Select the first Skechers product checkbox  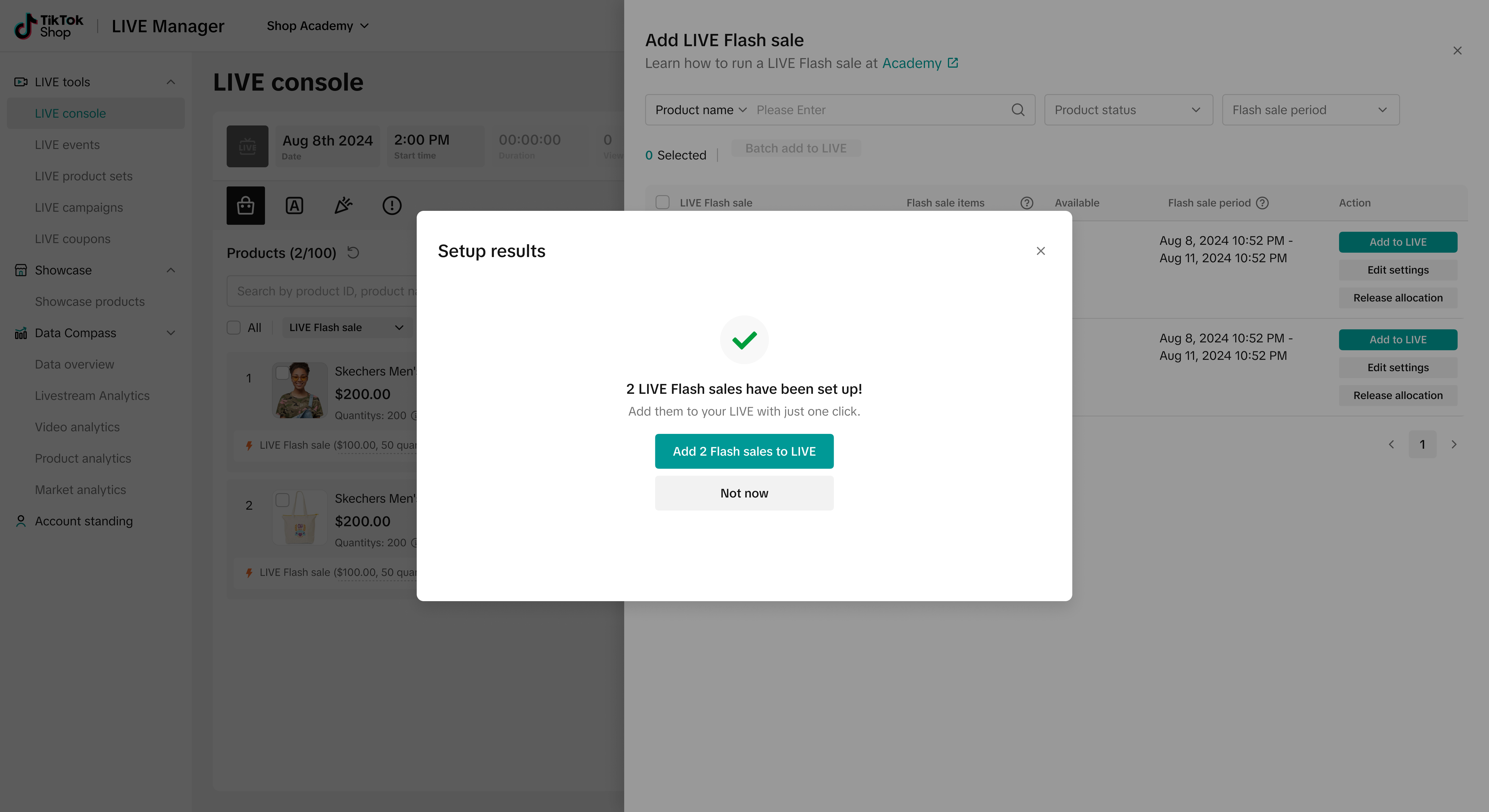(x=282, y=373)
